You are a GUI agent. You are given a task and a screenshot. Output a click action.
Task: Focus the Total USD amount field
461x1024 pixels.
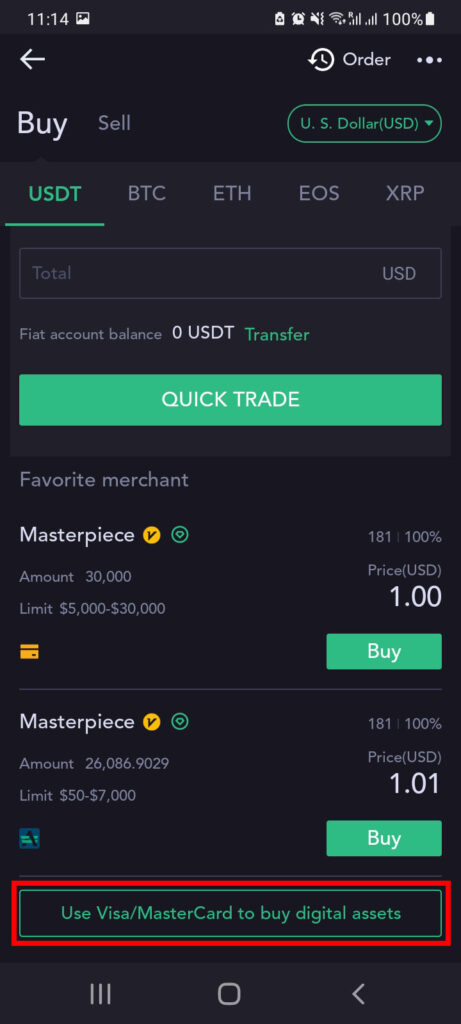(230, 273)
